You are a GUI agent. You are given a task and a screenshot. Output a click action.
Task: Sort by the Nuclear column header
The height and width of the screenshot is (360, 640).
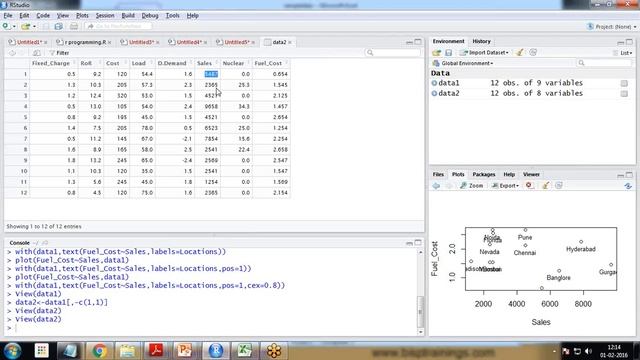tap(236, 63)
